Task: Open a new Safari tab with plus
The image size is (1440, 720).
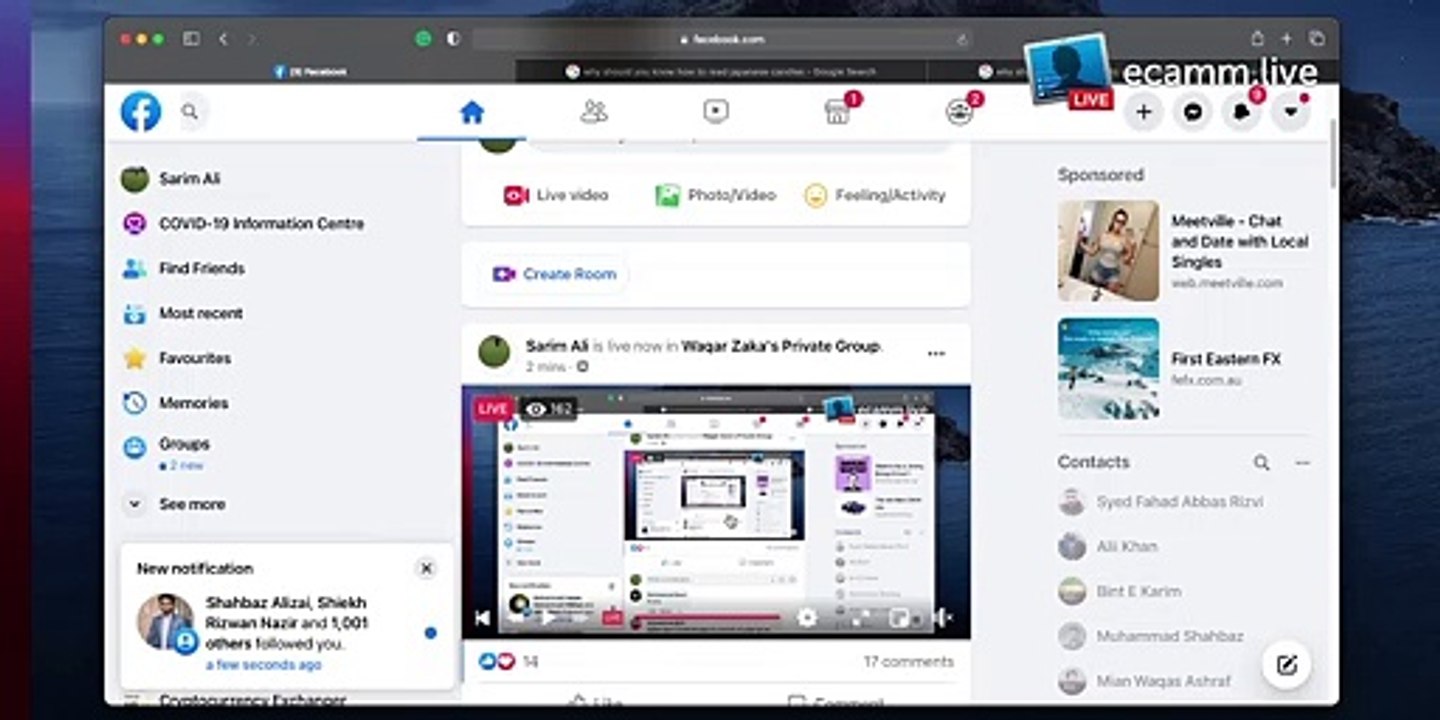Action: pyautogui.click(x=1287, y=39)
